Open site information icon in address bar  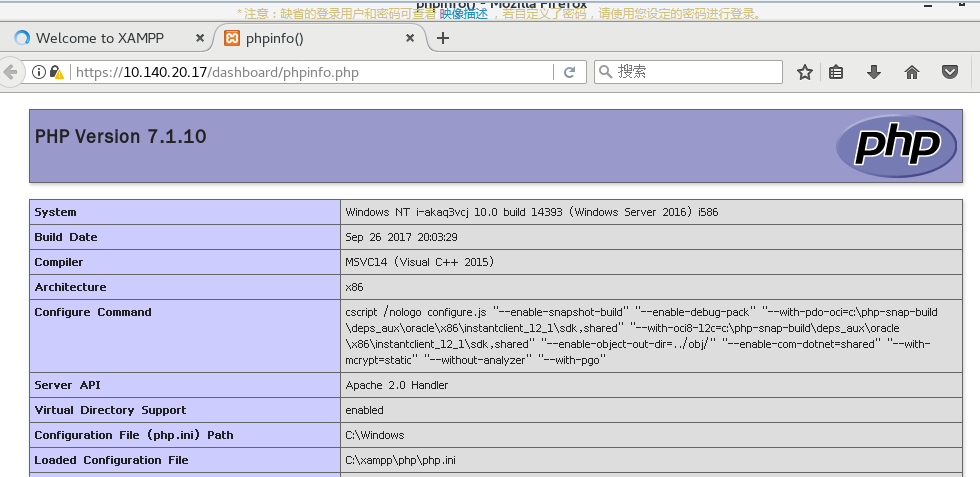(x=39, y=73)
